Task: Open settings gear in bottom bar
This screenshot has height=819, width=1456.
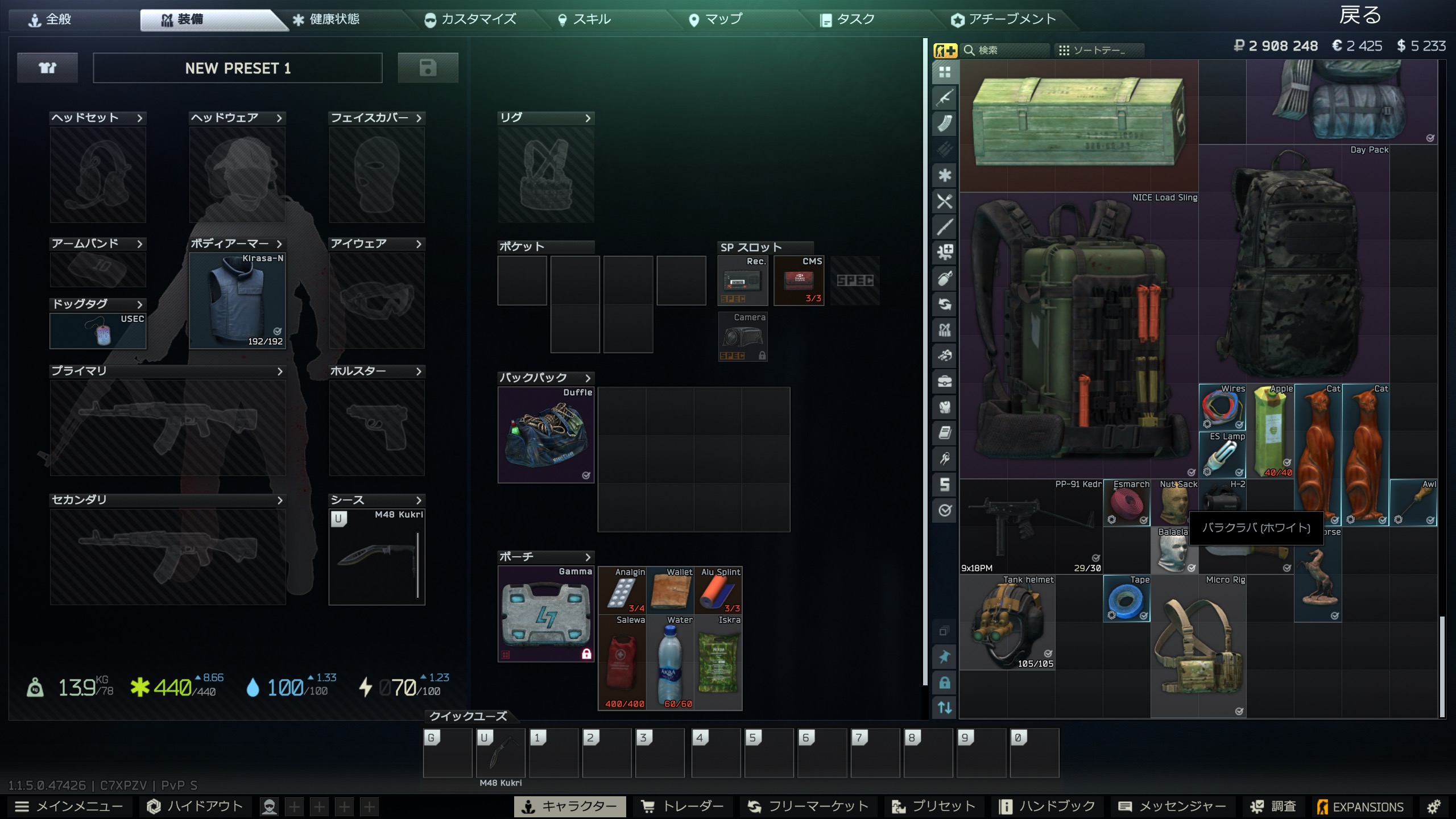Action: pos(1434,806)
